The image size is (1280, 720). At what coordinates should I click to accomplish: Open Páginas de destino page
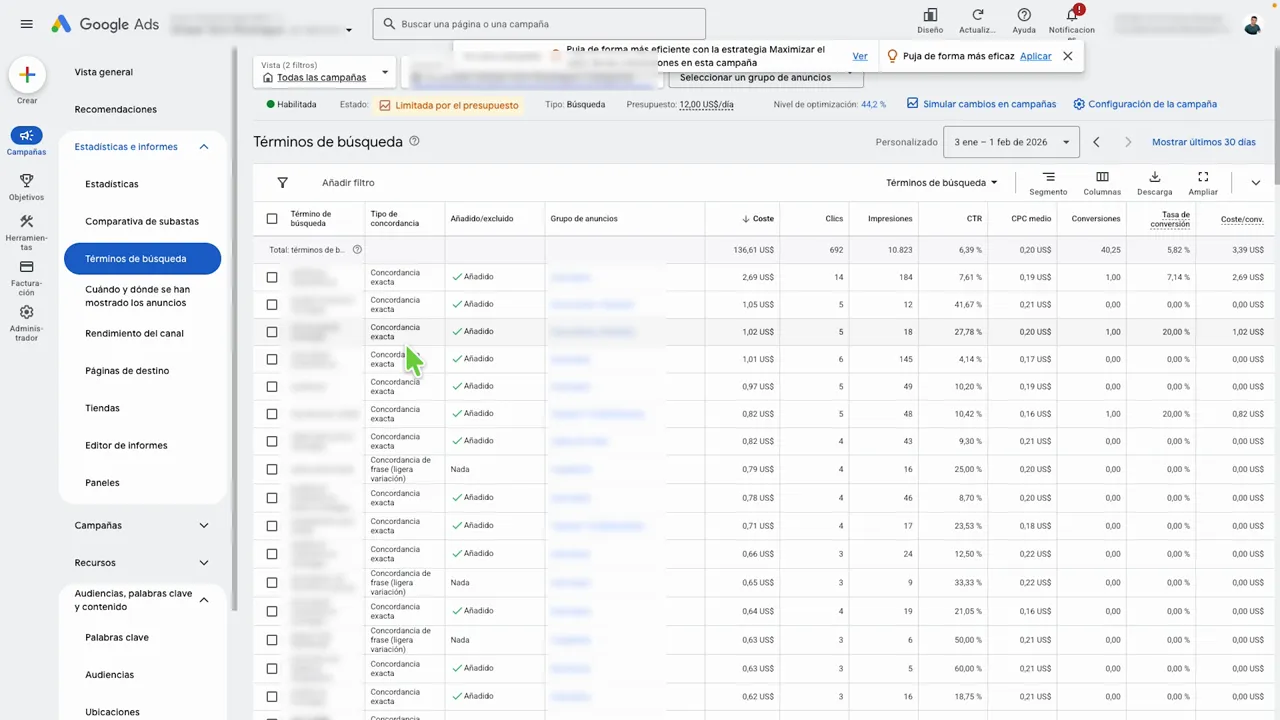pos(127,371)
